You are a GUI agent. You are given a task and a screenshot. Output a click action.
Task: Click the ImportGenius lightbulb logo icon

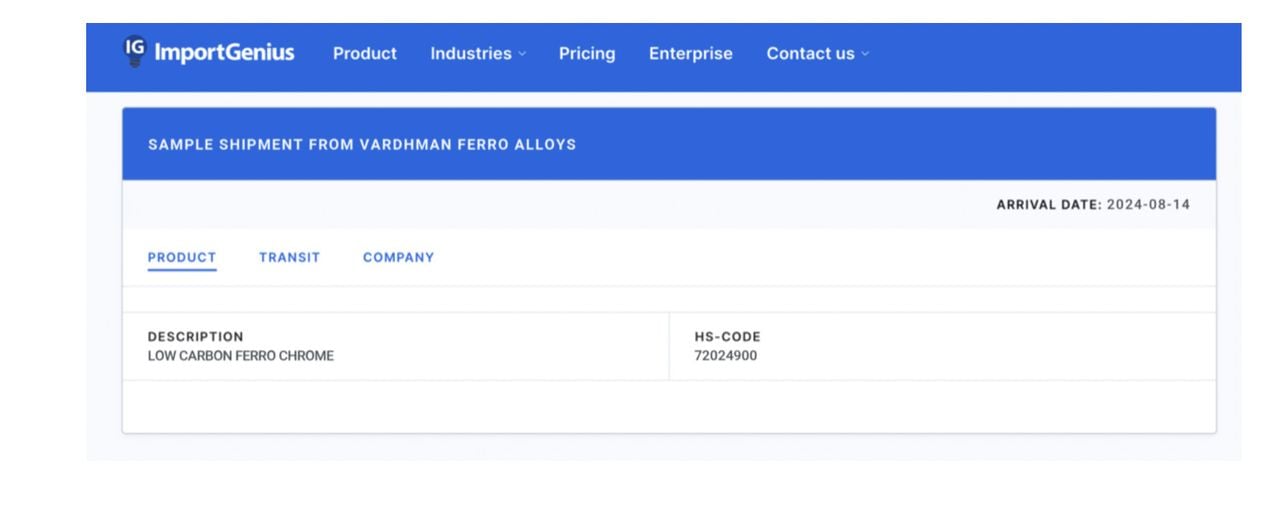click(x=134, y=50)
